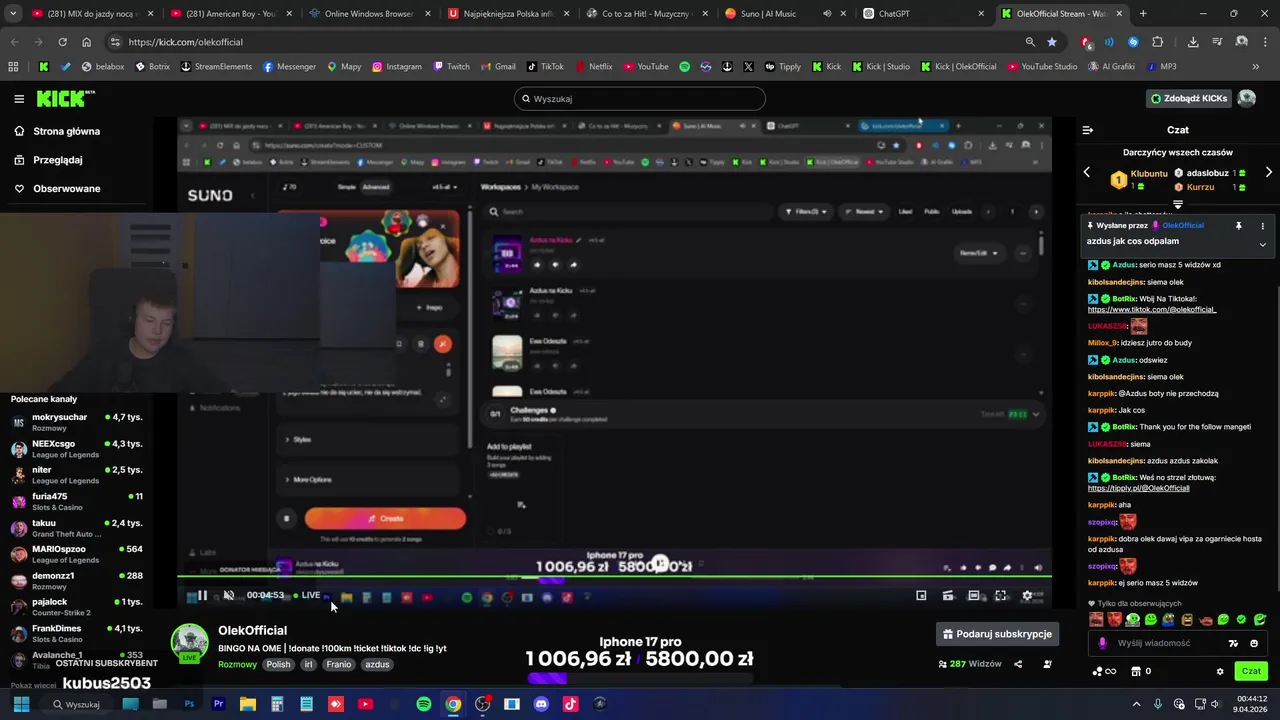The height and width of the screenshot is (720, 1280).
Task: Pause the live stream player
Action: (202, 595)
